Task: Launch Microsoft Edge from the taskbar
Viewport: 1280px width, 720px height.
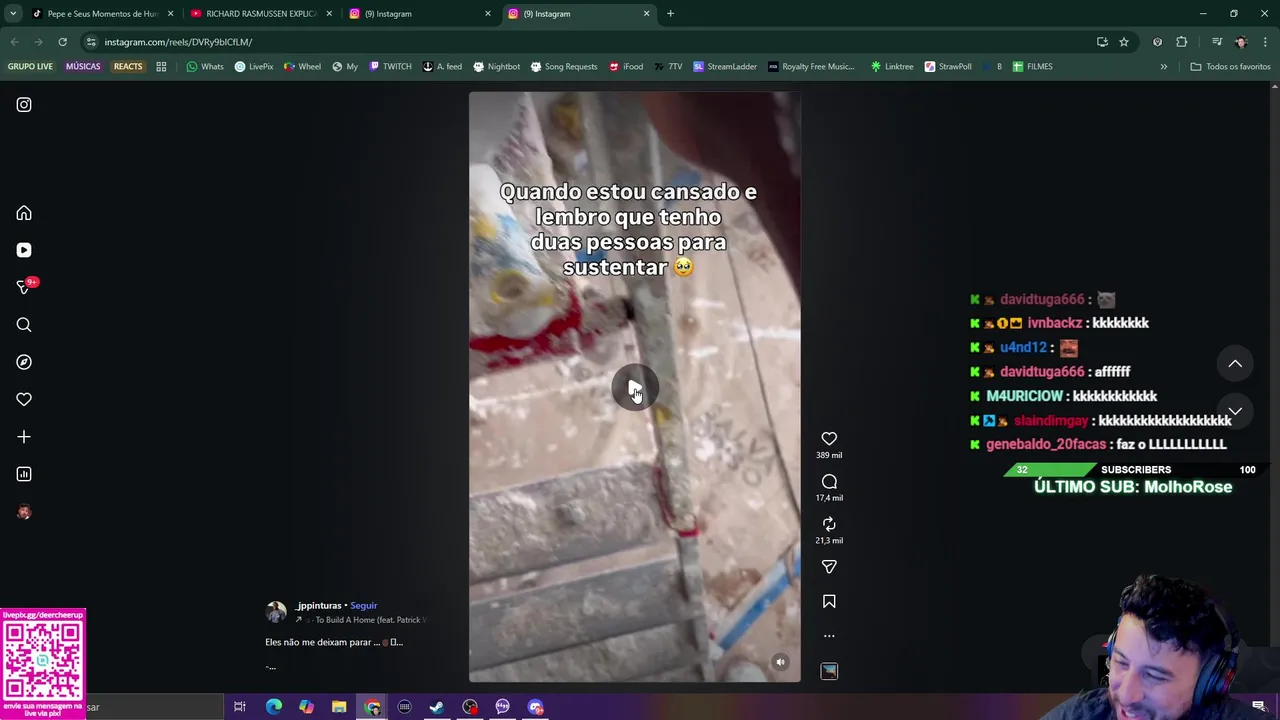Action: [x=273, y=707]
